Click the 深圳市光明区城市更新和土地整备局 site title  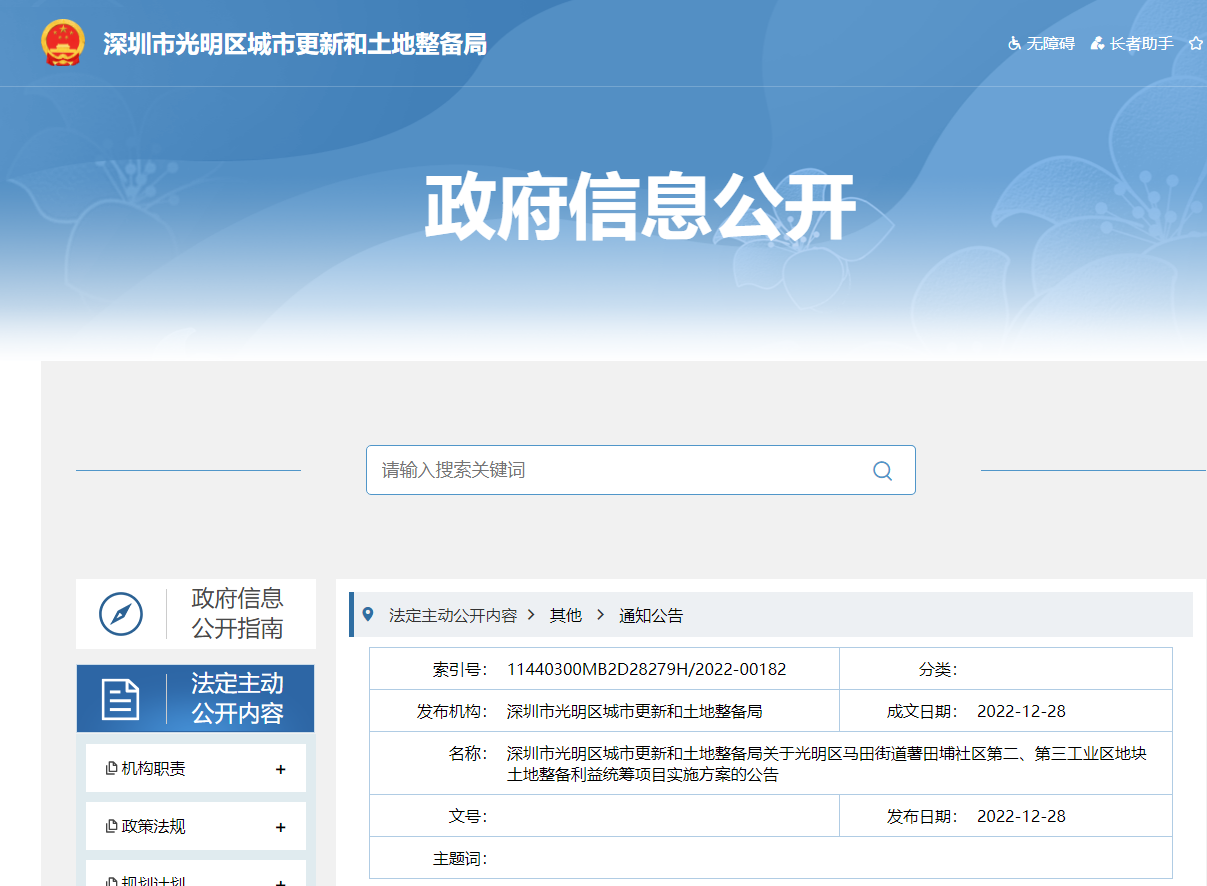point(295,44)
